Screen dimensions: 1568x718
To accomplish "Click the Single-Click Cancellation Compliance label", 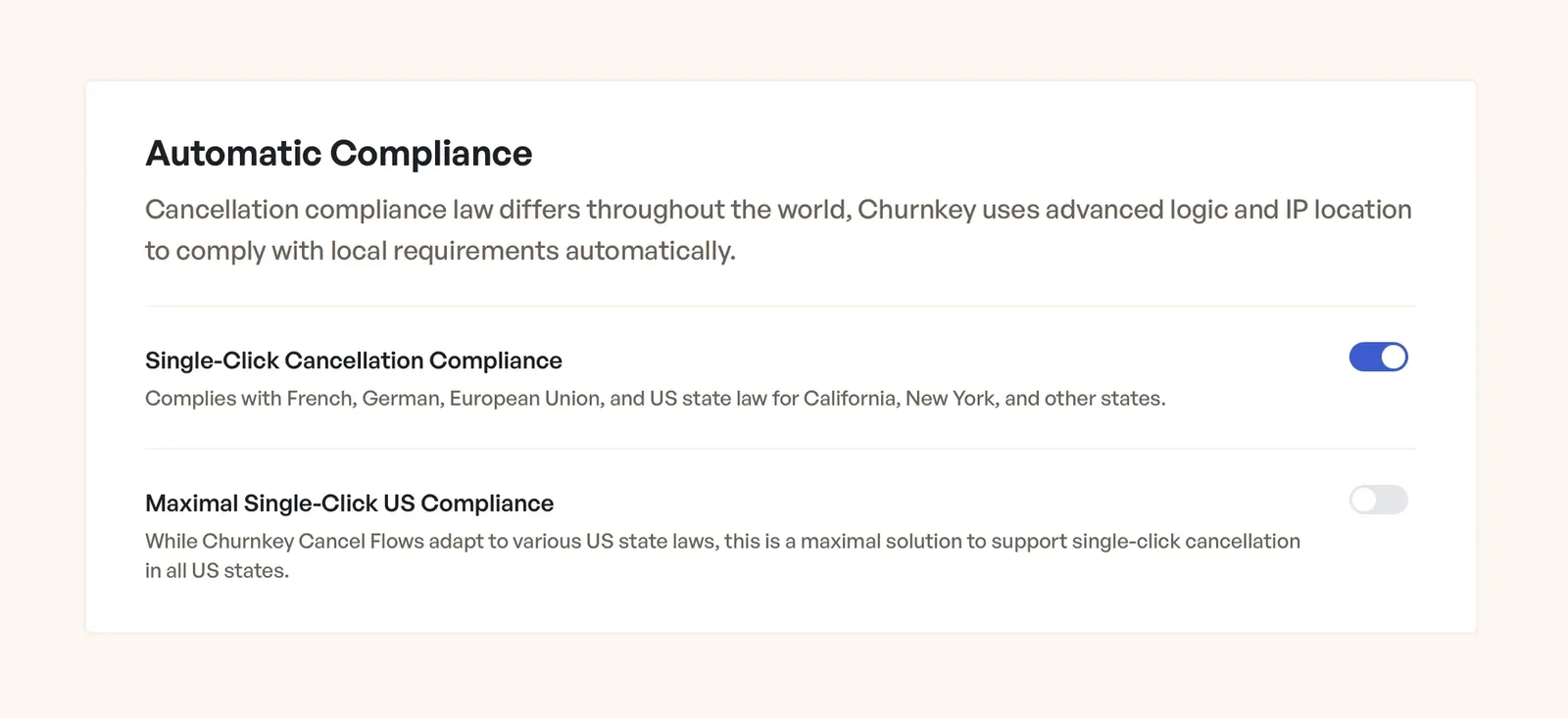I will [354, 360].
